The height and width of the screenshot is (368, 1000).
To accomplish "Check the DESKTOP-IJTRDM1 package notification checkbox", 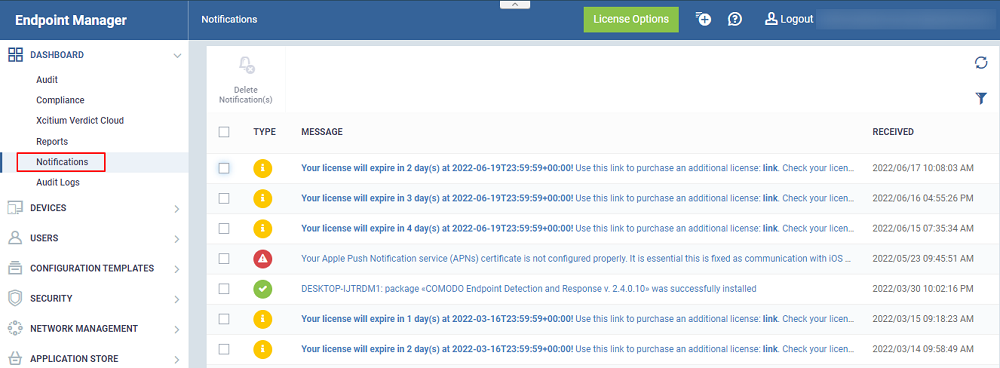I will click(x=224, y=289).
